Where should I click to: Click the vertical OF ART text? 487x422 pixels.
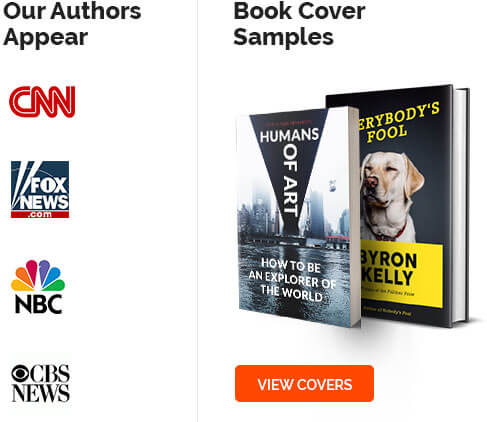(x=290, y=182)
